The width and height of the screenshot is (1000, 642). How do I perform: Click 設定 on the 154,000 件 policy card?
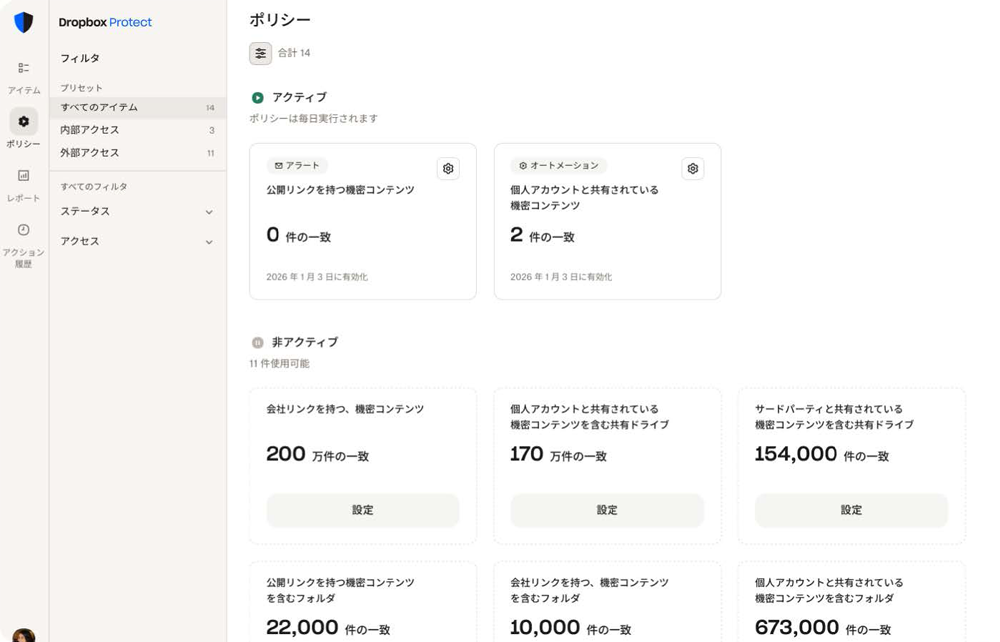coord(851,510)
